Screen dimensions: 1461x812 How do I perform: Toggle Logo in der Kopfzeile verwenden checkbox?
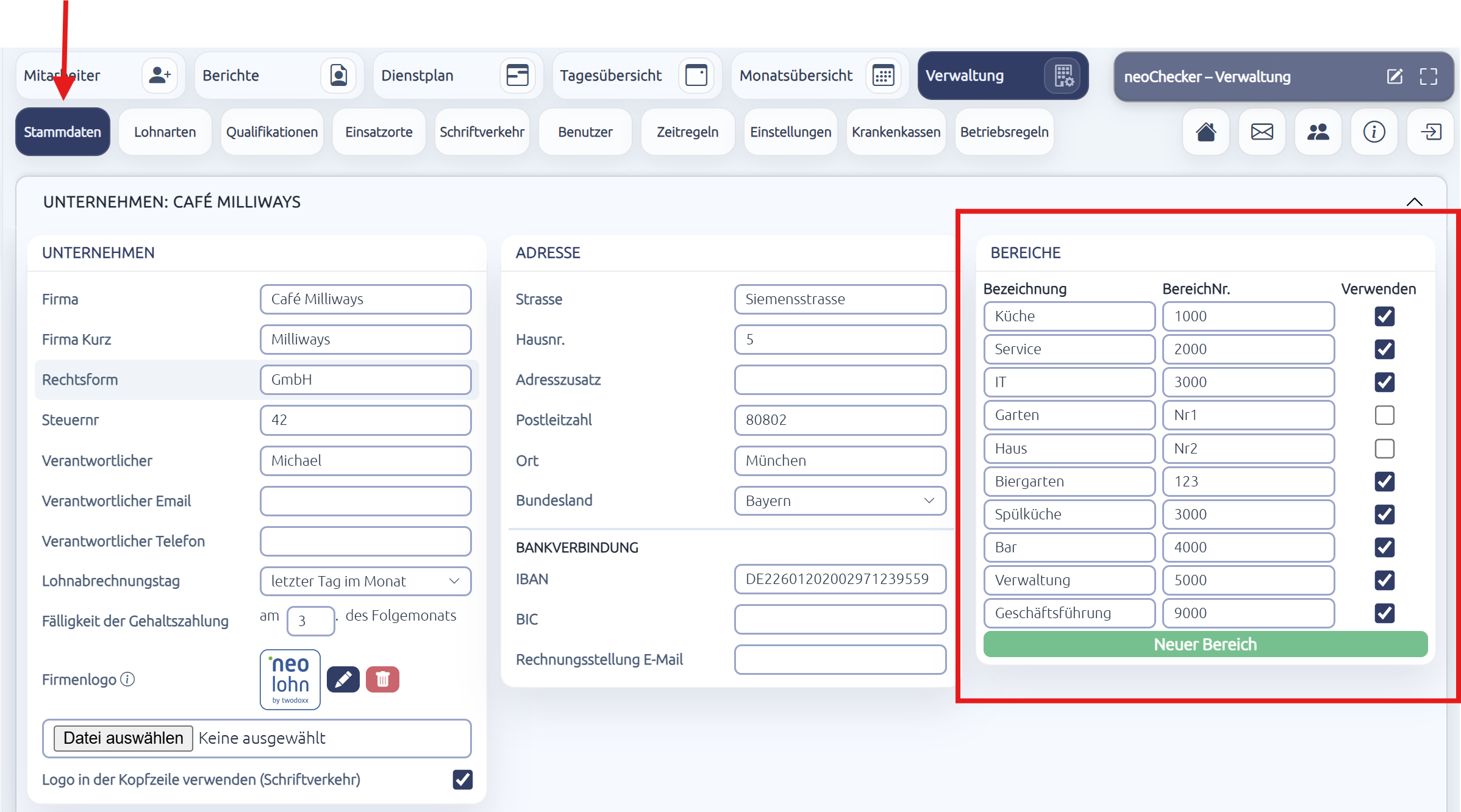[x=463, y=780]
